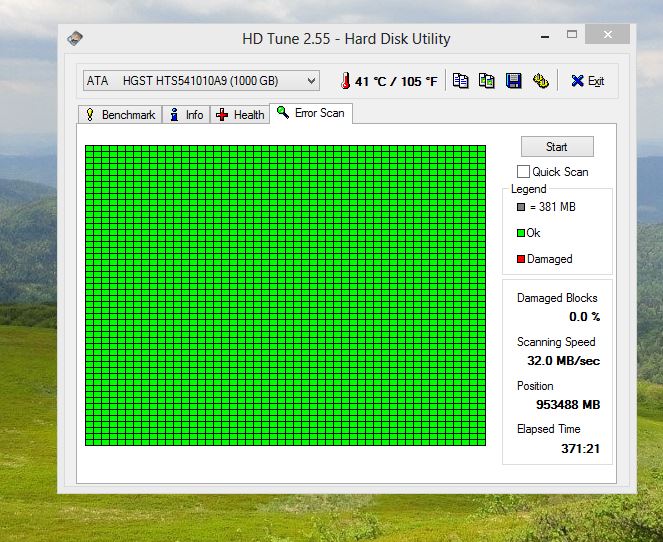Click the Damaged Blocks label
The height and width of the screenshot is (542, 663).
tap(557, 298)
